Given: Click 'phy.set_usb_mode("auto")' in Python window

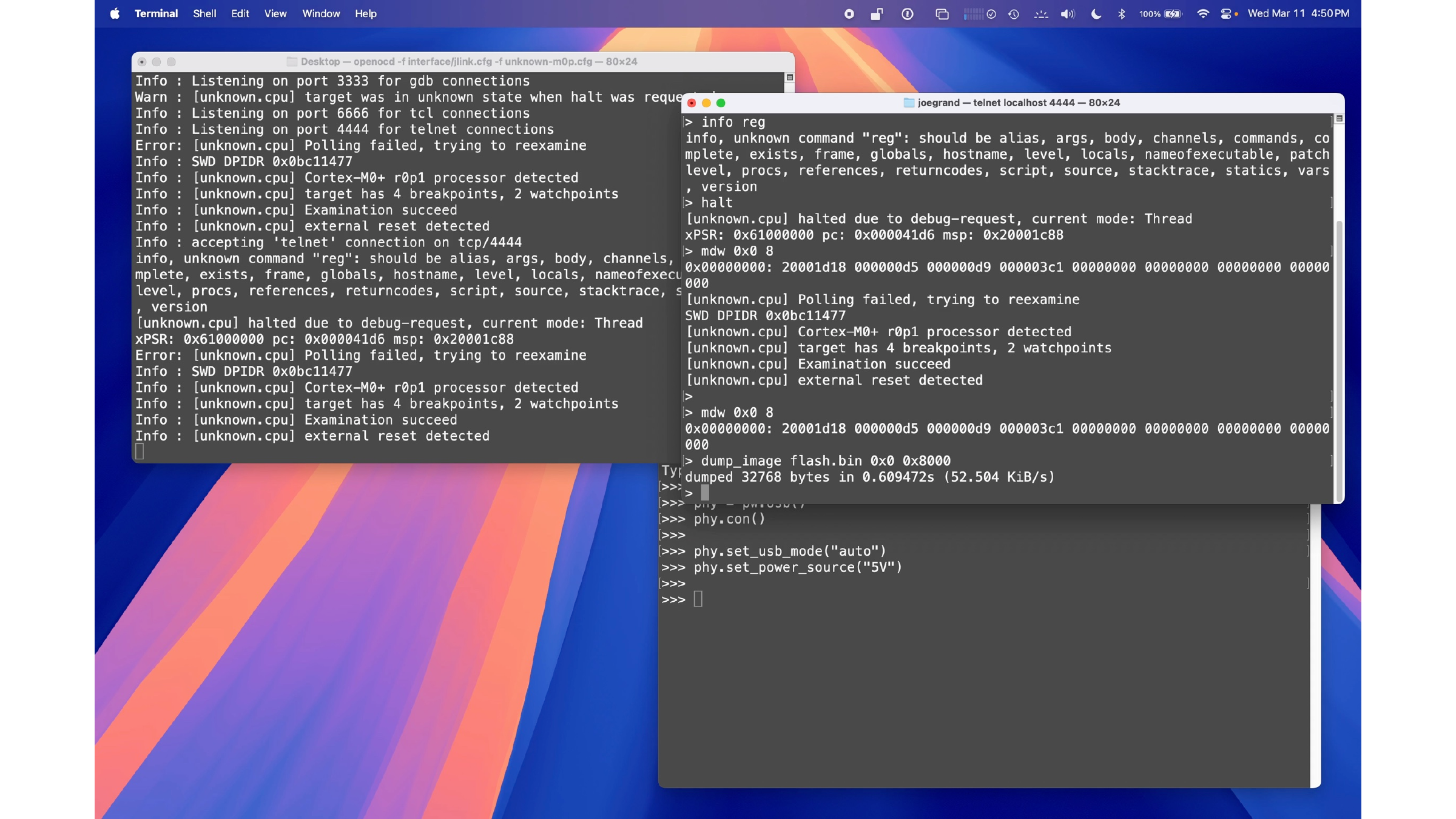Looking at the screenshot, I should (x=790, y=551).
